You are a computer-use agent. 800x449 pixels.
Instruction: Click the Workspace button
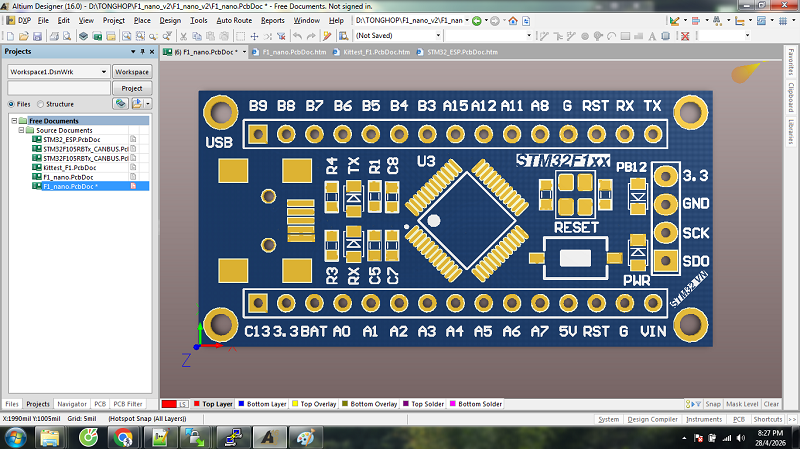132,72
